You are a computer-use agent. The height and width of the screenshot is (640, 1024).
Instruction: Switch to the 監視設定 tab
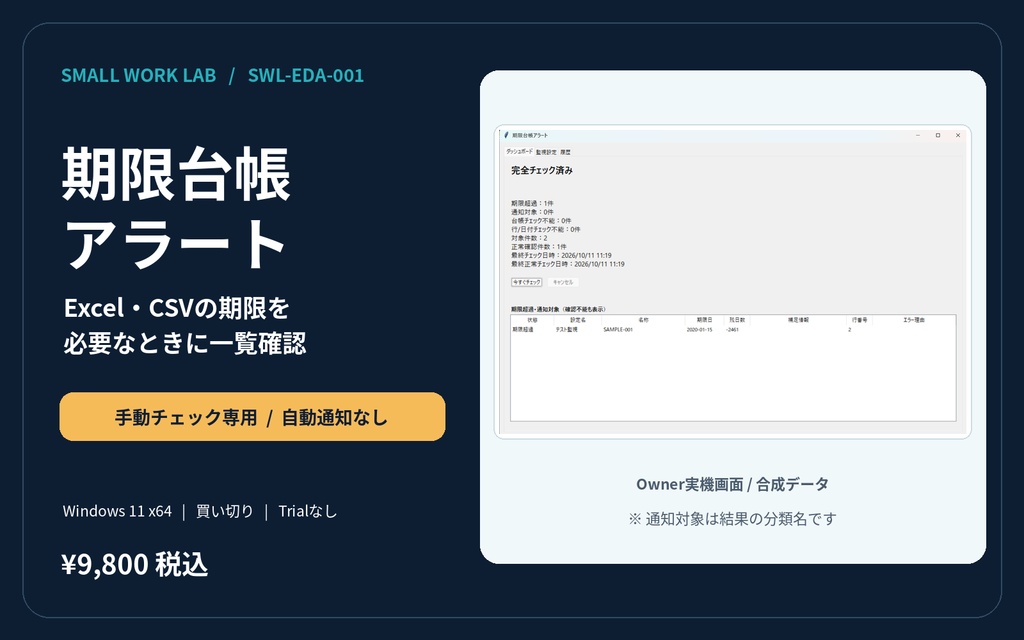[546, 152]
